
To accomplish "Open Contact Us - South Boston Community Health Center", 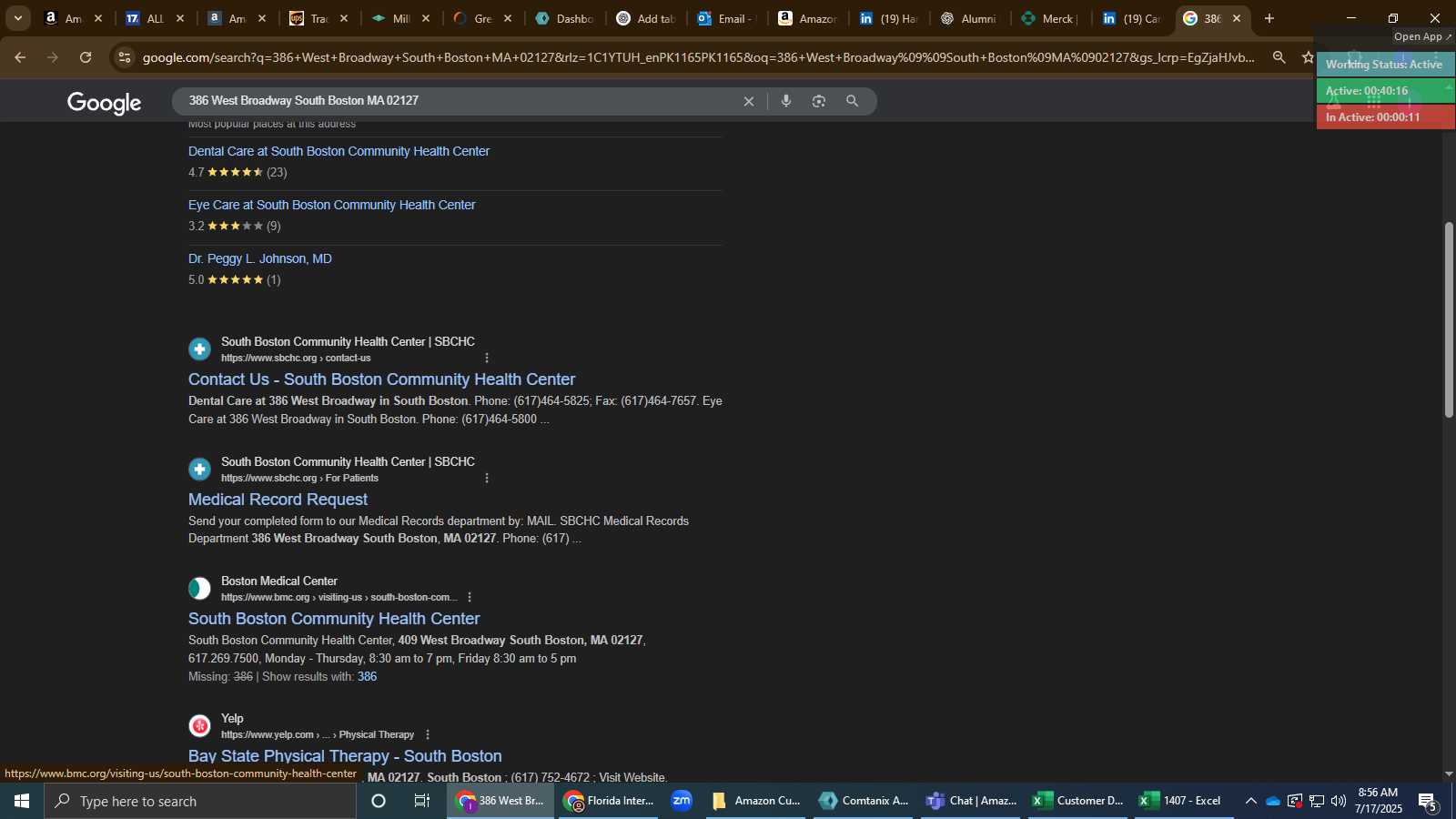I will tap(381, 379).
